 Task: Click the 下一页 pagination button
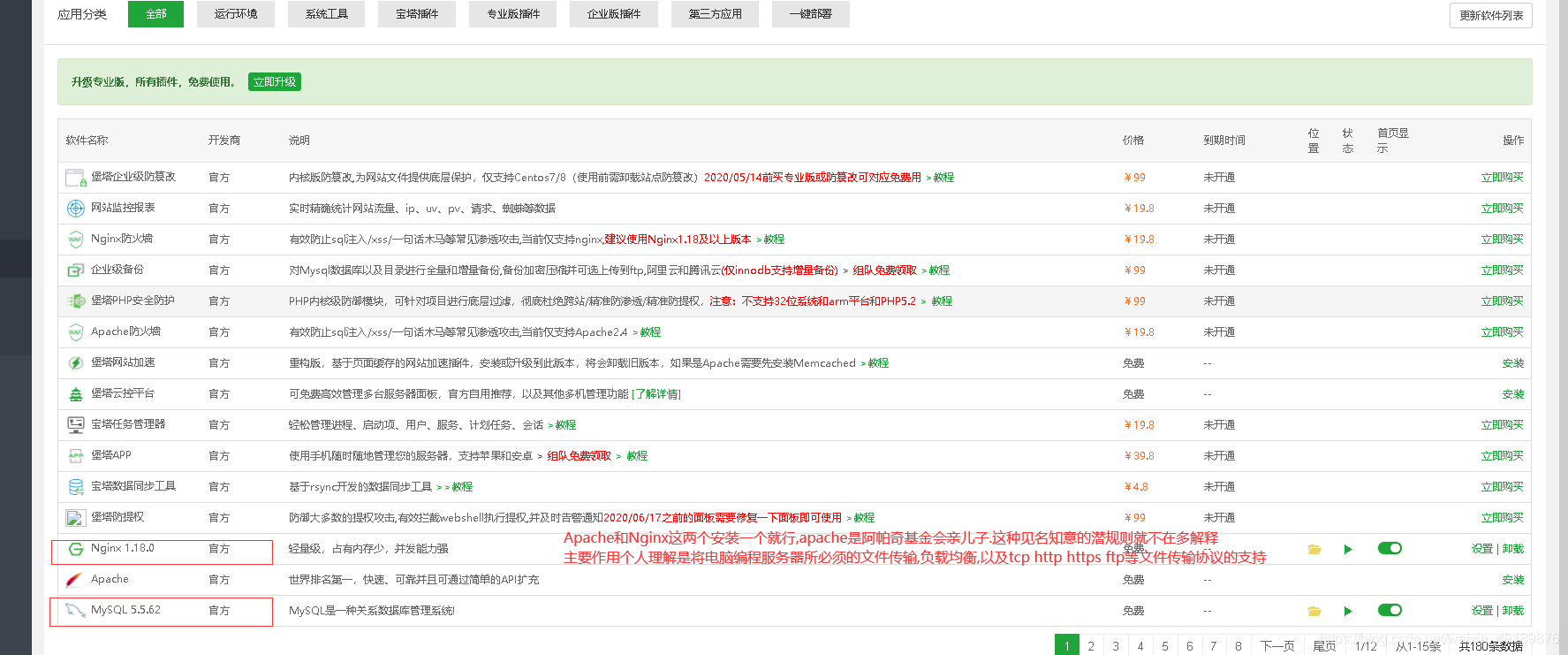tap(1277, 646)
